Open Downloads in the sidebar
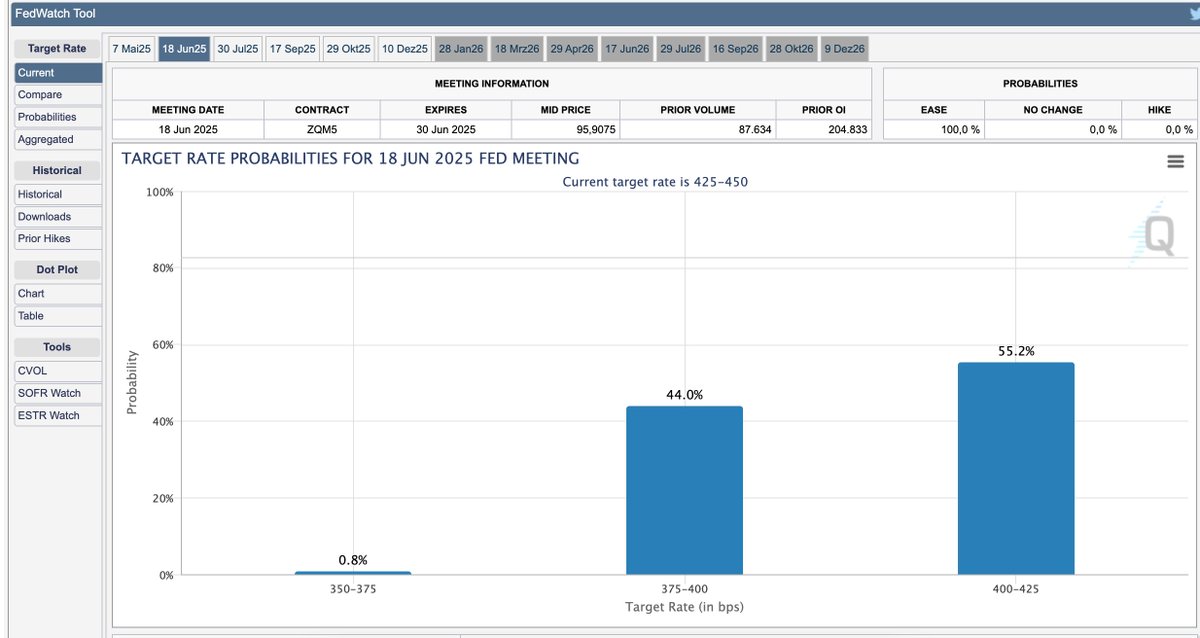The width and height of the screenshot is (1200, 638). pyautogui.click(x=58, y=216)
